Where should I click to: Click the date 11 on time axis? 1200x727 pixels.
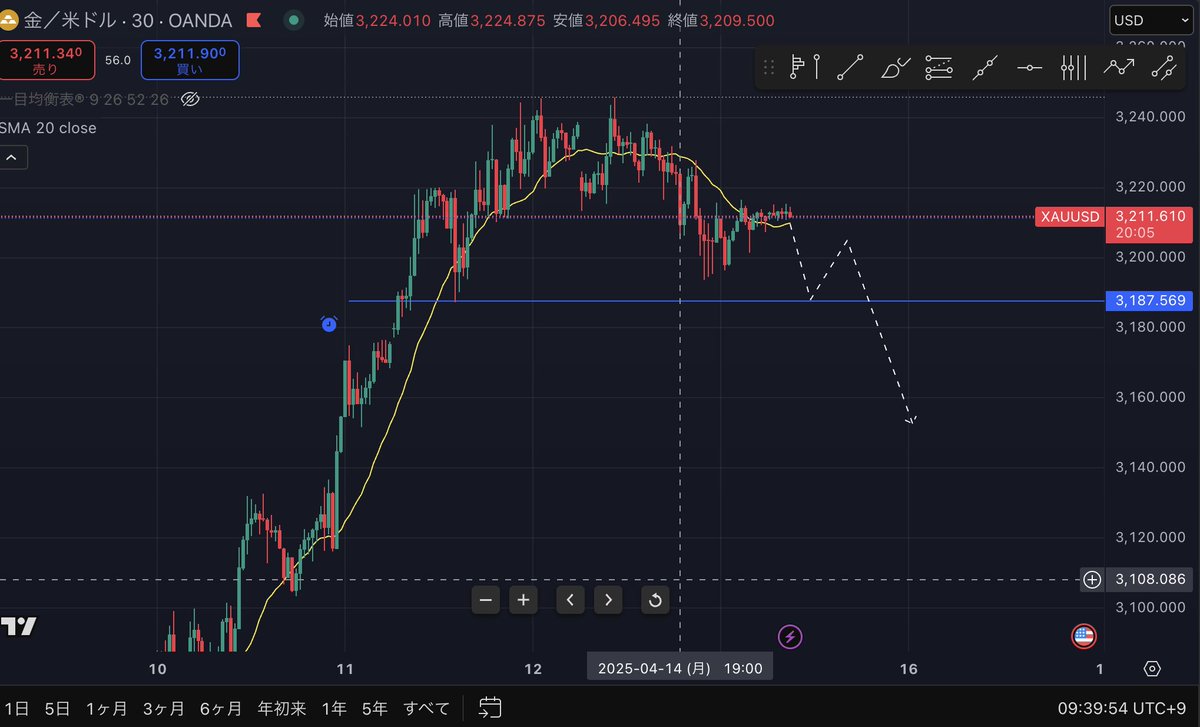(346, 669)
